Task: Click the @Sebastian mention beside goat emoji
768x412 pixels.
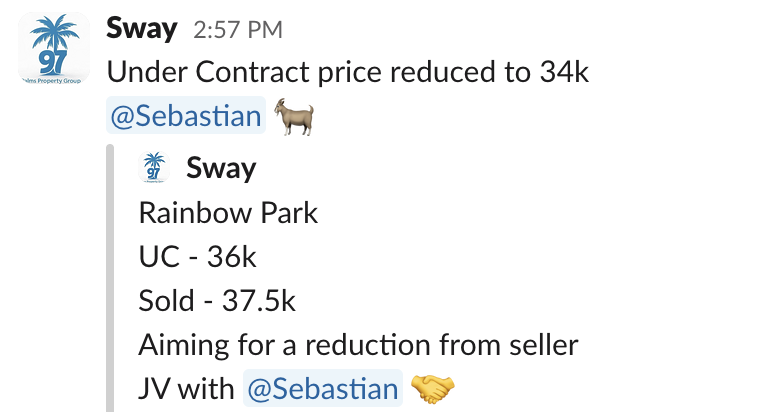Action: (x=186, y=116)
